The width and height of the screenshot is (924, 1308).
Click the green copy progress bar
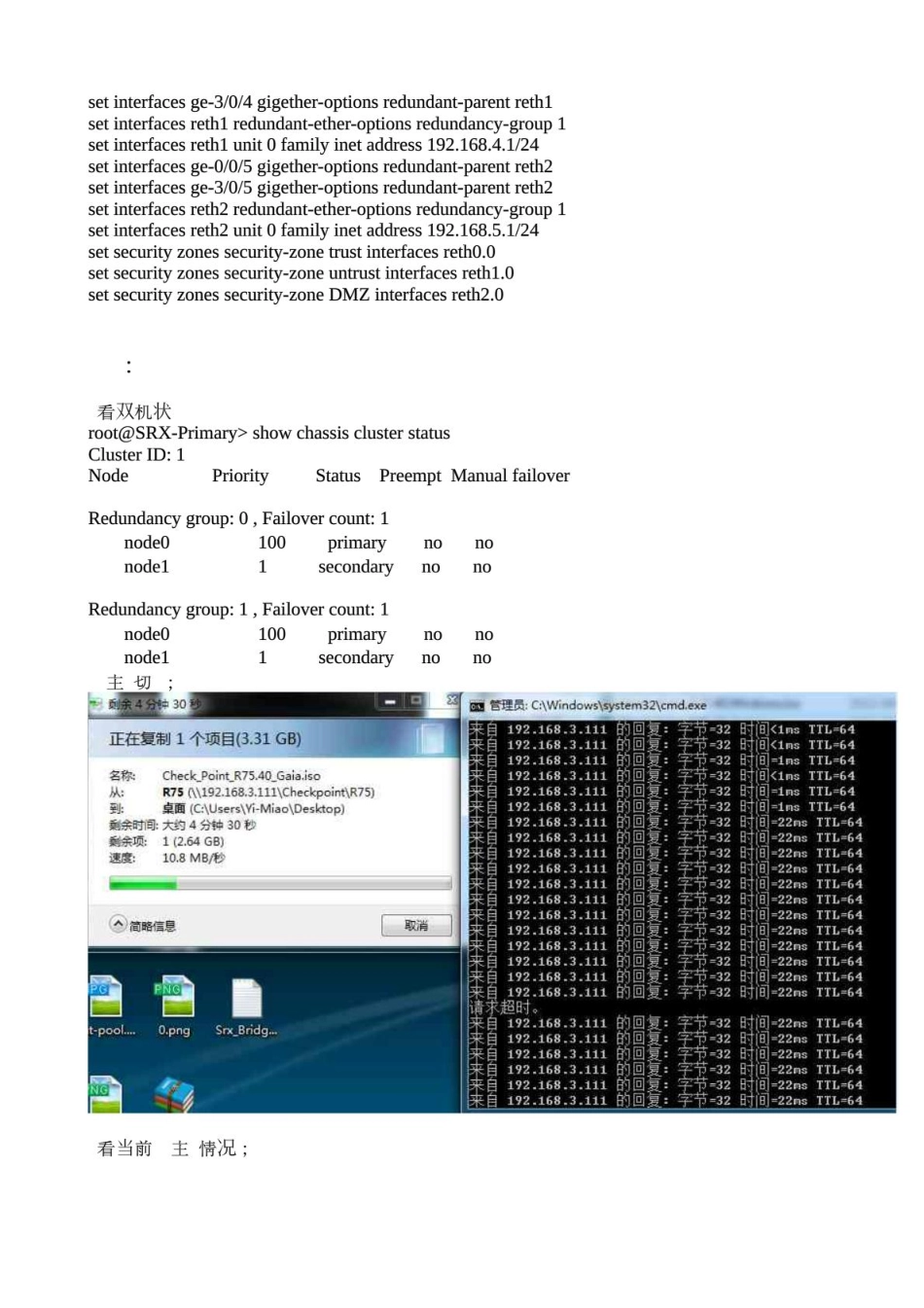tap(280, 883)
